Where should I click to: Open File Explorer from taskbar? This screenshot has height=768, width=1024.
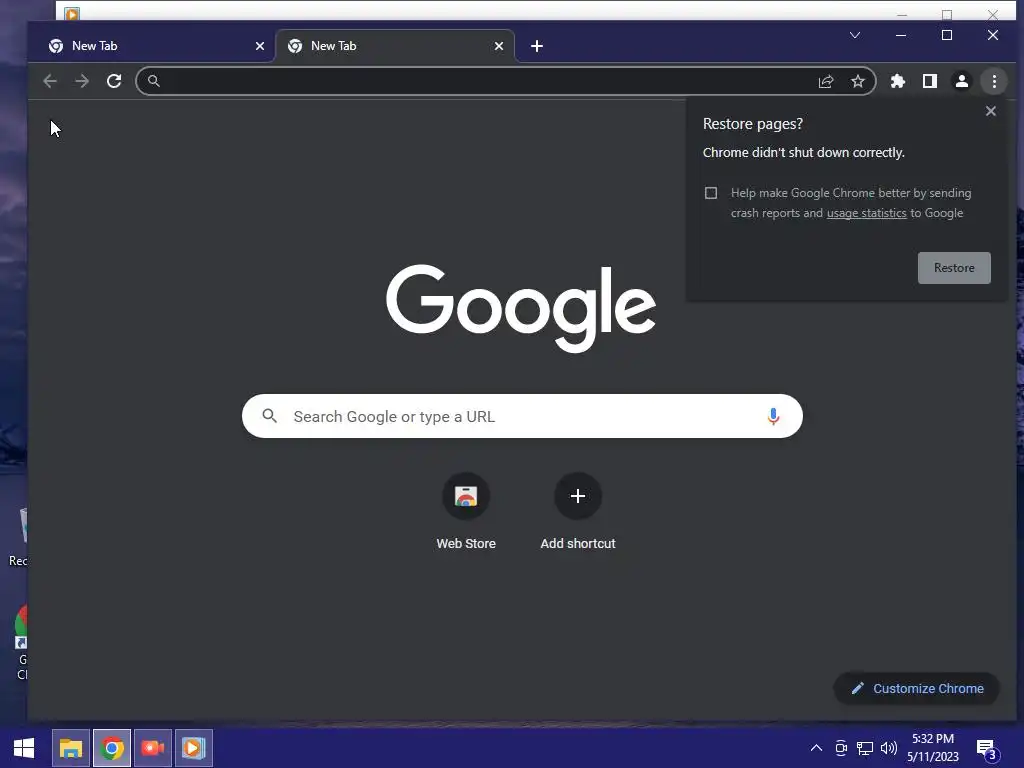(x=71, y=748)
